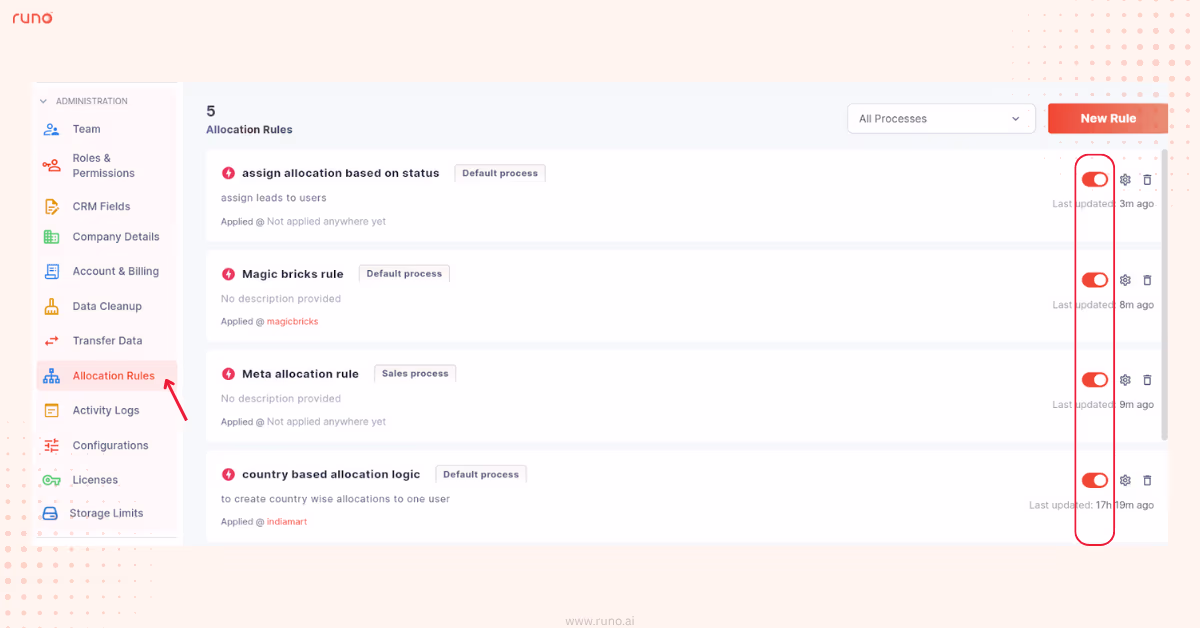Open the All Processes dropdown
The width and height of the screenshot is (1200, 628).
tap(940, 118)
